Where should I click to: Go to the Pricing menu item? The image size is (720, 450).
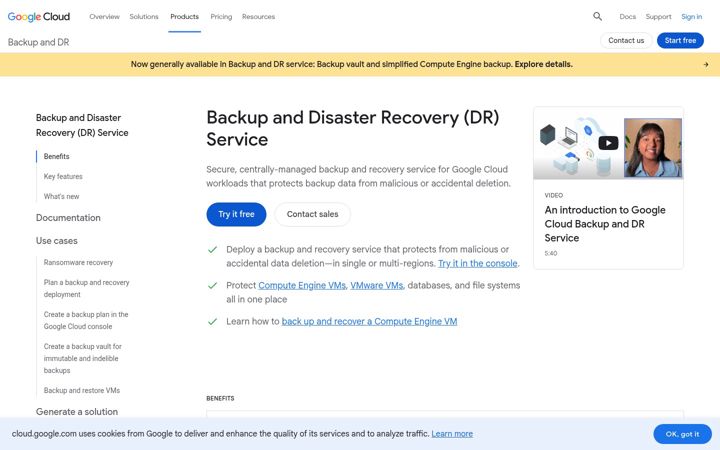[x=221, y=17]
